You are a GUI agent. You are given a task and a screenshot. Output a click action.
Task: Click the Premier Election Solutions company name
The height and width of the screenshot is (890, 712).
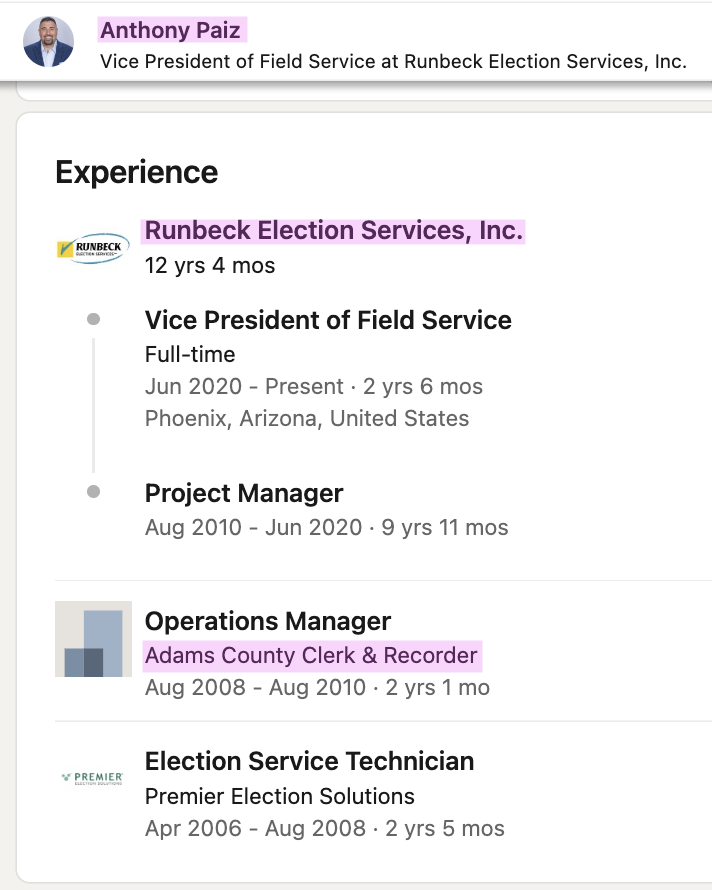(280, 796)
